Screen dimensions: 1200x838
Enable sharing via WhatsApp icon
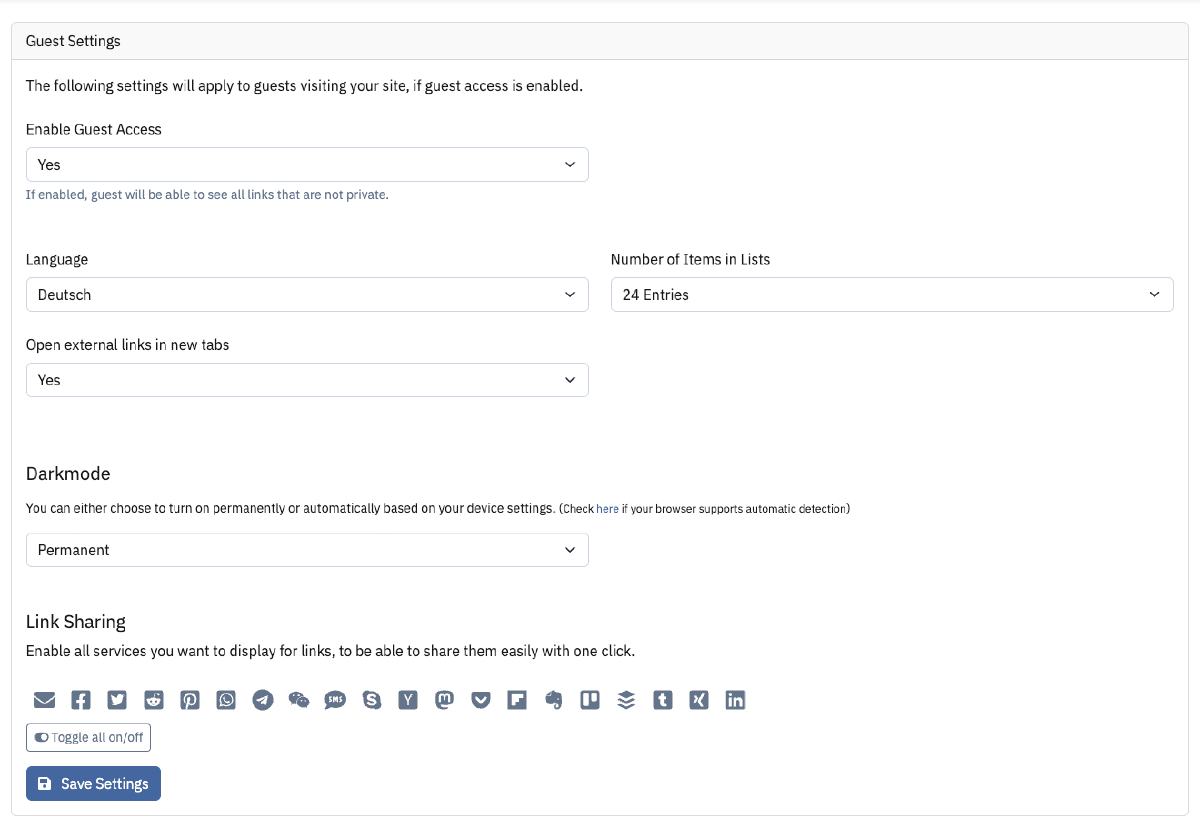[225, 700]
